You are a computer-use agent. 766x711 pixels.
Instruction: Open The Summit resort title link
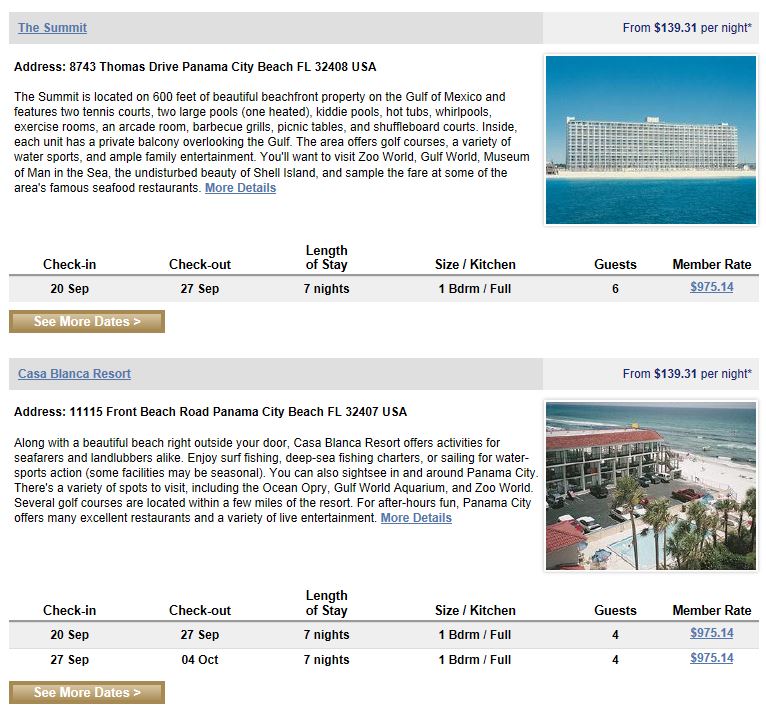(x=52, y=28)
